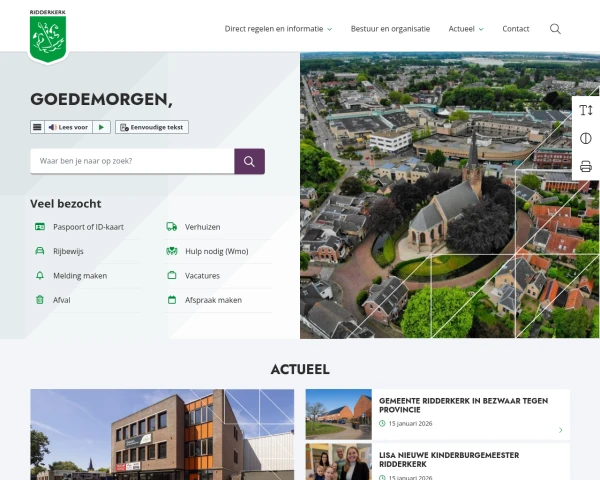This screenshot has width=600, height=480.
Task: Click the large brick building news image
Action: (162, 434)
